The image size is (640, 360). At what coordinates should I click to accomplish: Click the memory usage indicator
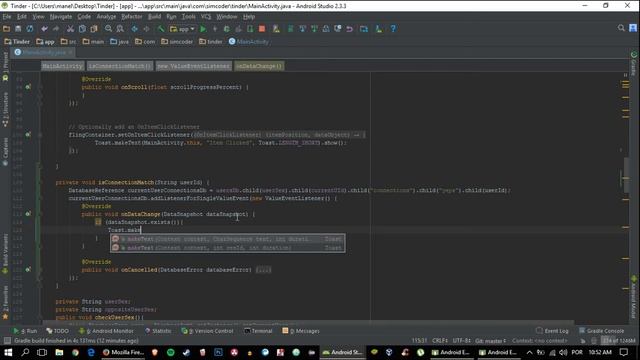tap(619, 340)
